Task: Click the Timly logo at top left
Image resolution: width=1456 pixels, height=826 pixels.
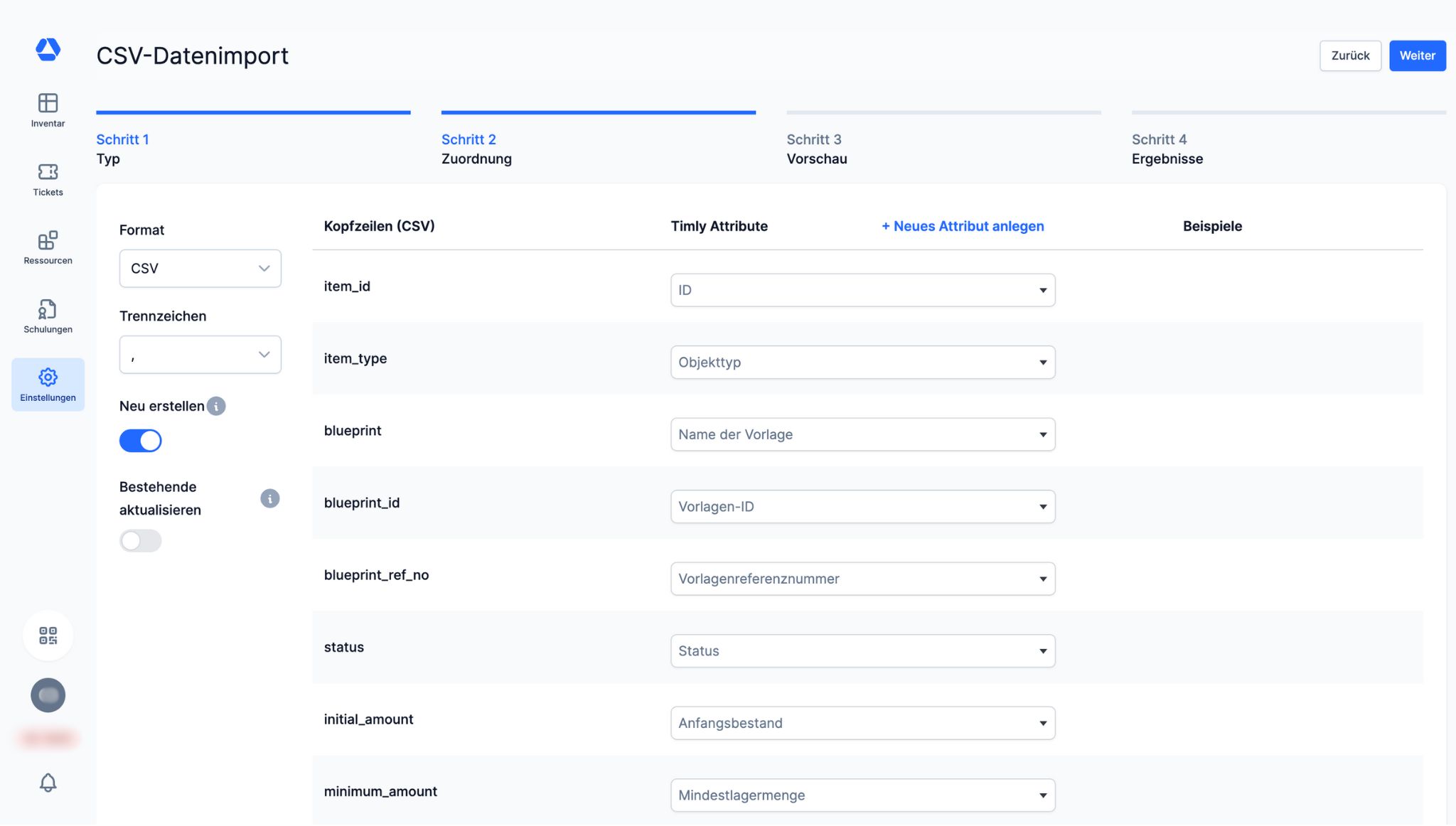Action: click(48, 50)
